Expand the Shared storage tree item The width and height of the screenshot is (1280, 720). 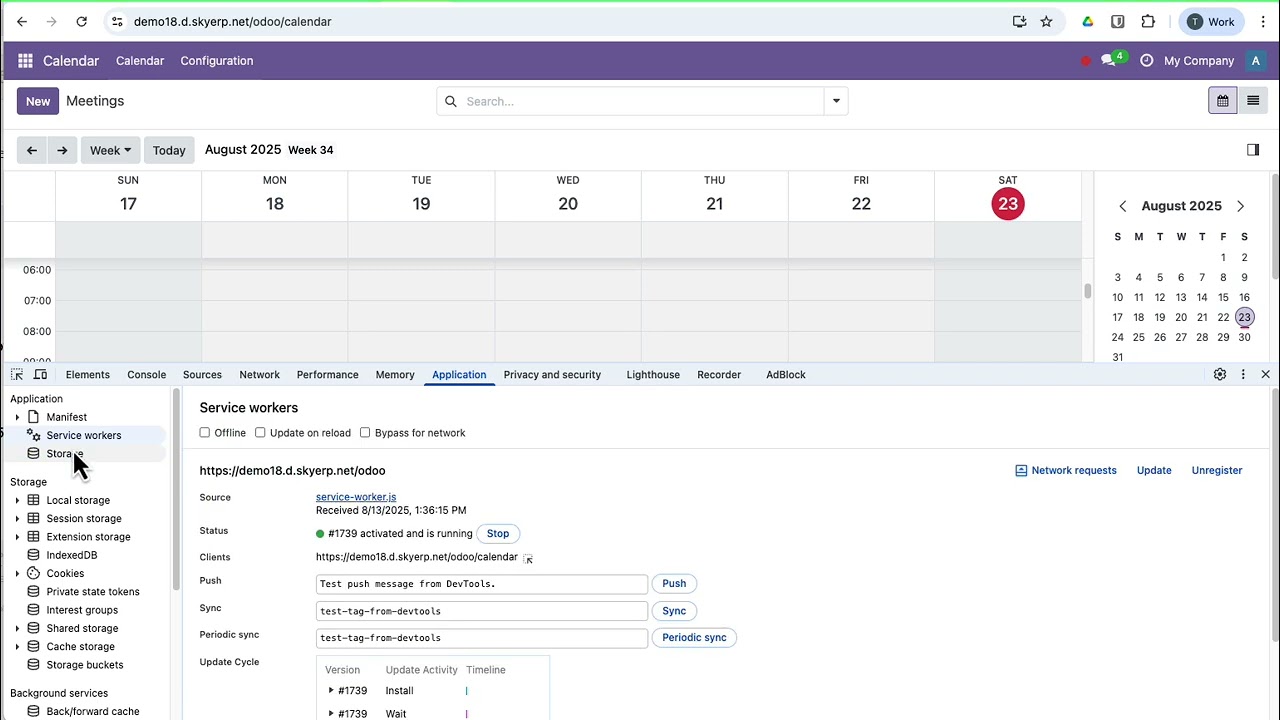[x=17, y=628]
